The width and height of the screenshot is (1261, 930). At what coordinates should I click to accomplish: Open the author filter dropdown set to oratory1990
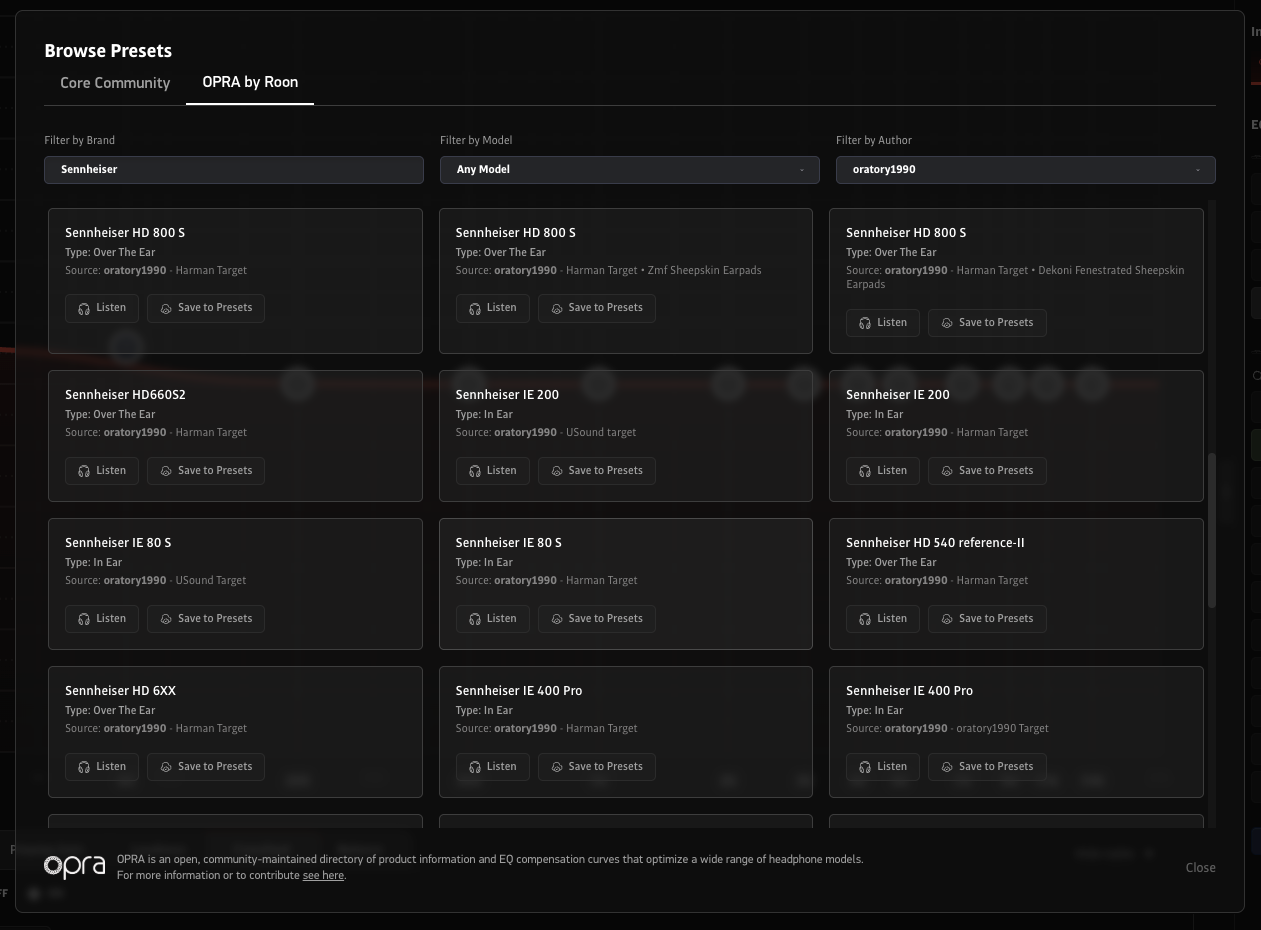pos(1026,170)
